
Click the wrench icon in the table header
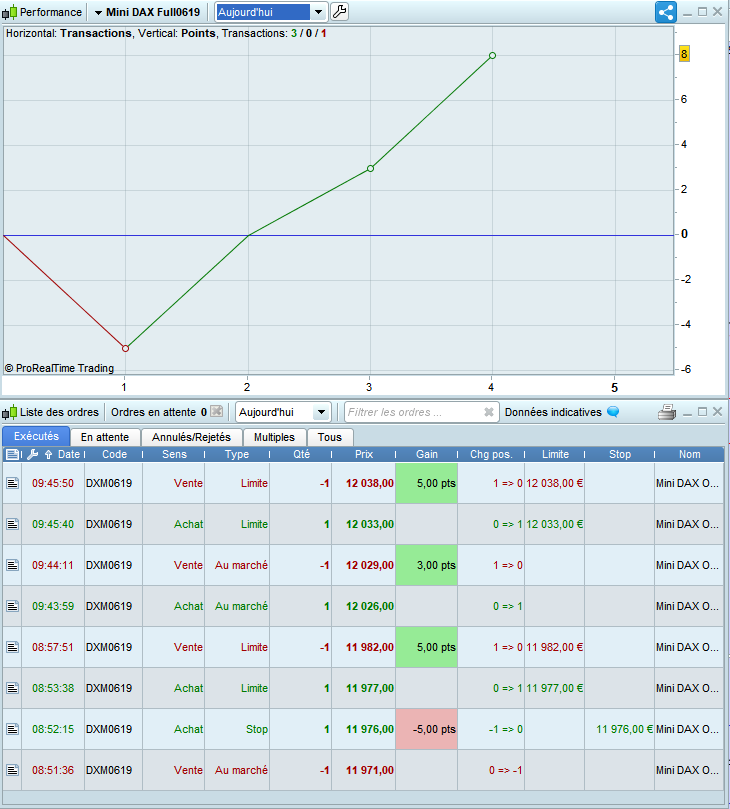[33, 455]
